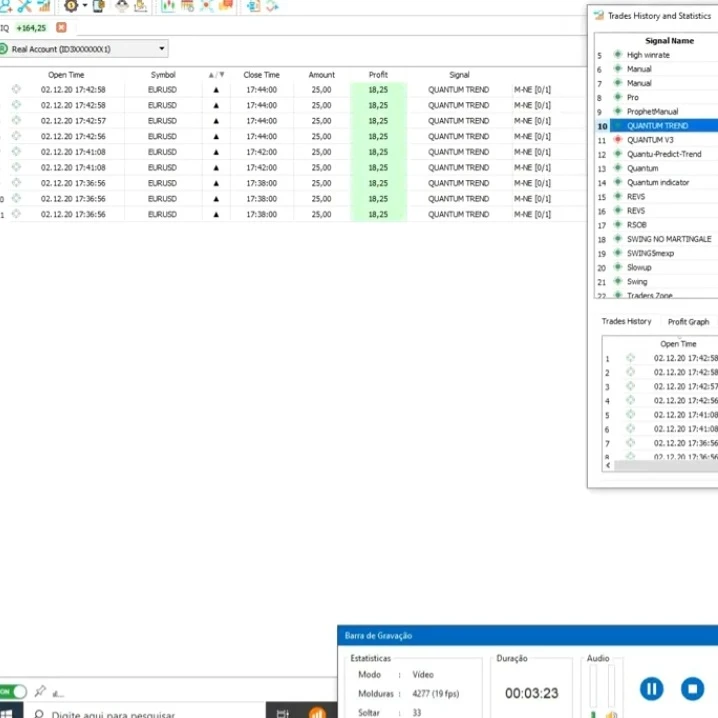Image resolution: width=718 pixels, height=718 pixels.
Task: Click the calendar table toolbar icon
Action: [x=187, y=6]
